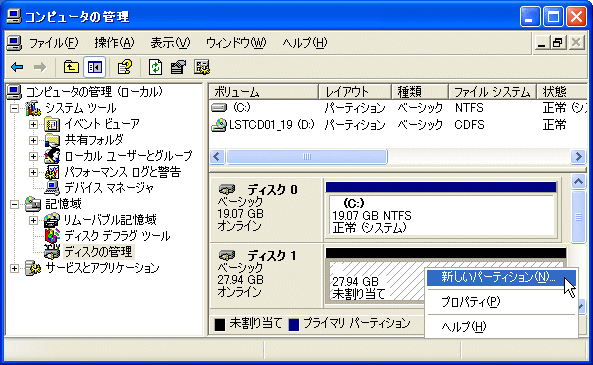Minimize the inner MDI child window
The image size is (593, 365).
pos(542,42)
